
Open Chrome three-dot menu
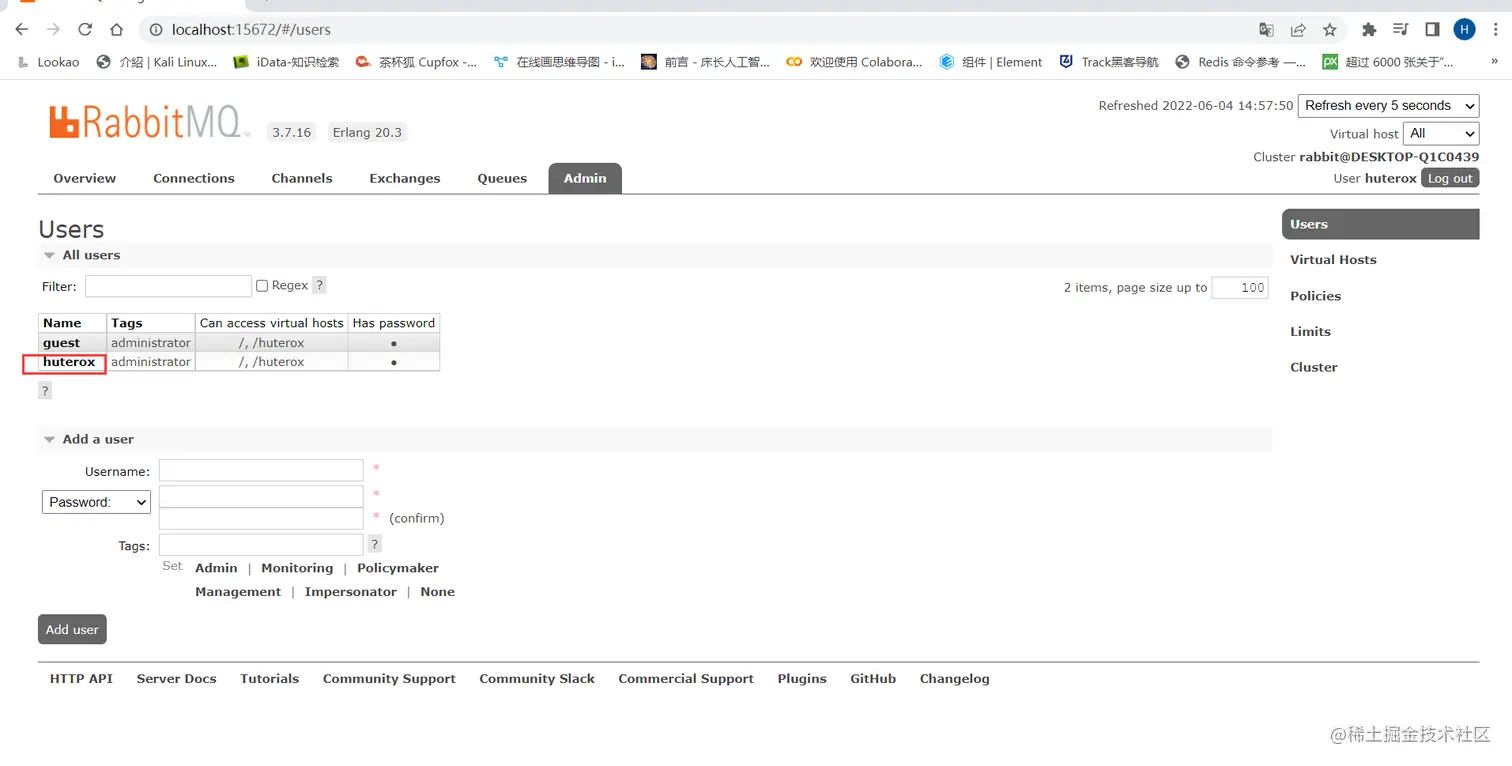[x=1496, y=30]
